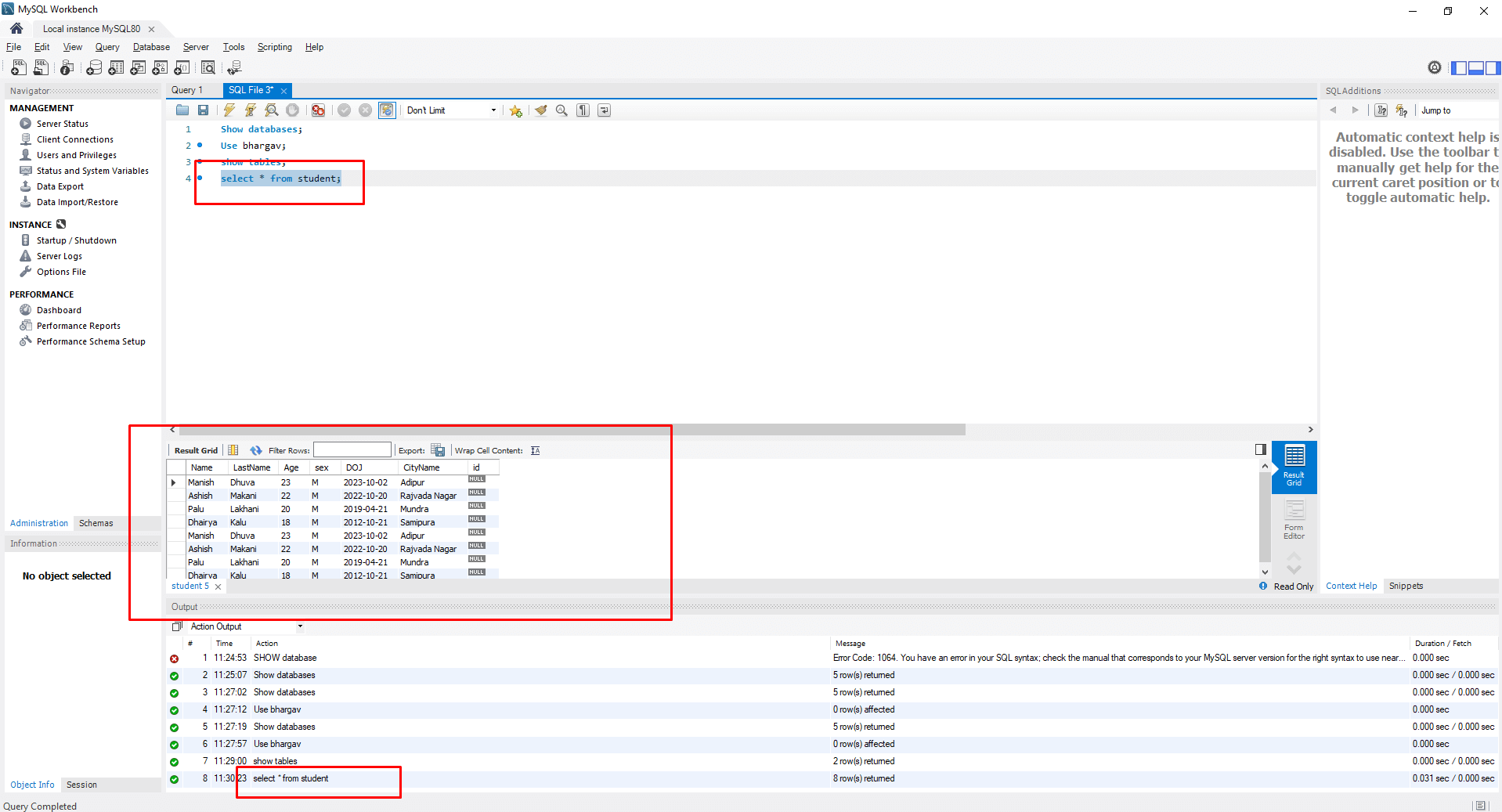Click the Beautify query broom icon
Viewport: 1502px width, 812px height.
pos(540,110)
